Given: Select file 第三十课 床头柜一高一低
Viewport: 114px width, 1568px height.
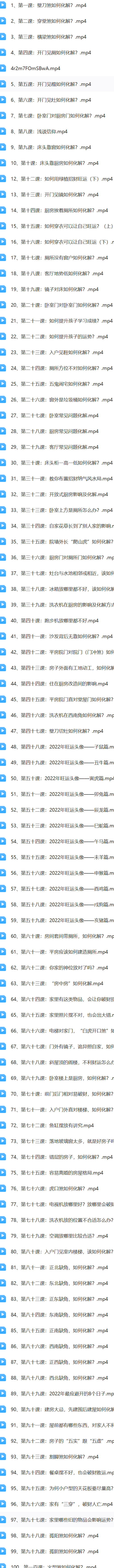Looking at the screenshot, I should click(57, 463).
